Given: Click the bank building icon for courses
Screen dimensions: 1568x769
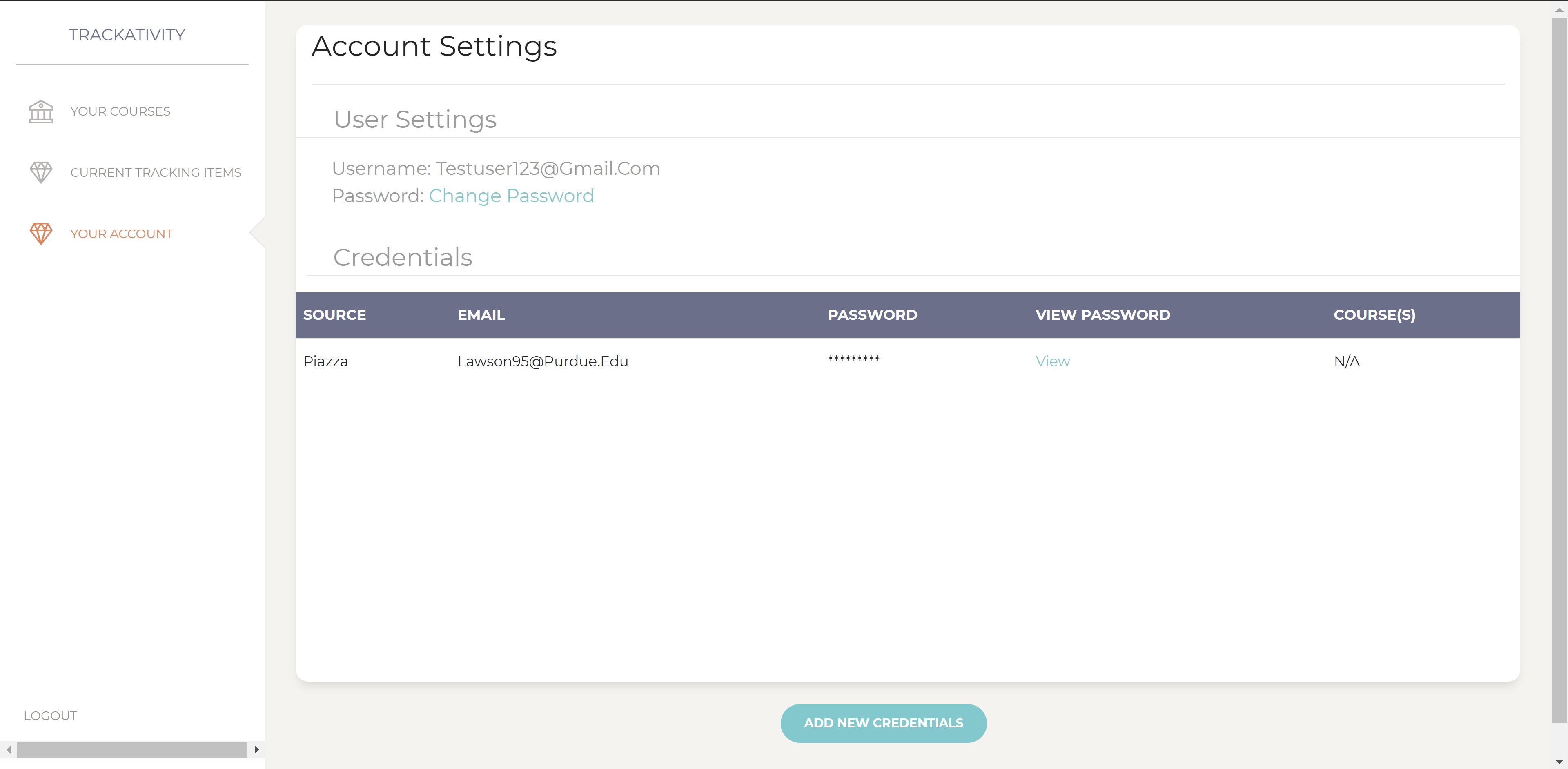Looking at the screenshot, I should pyautogui.click(x=41, y=112).
